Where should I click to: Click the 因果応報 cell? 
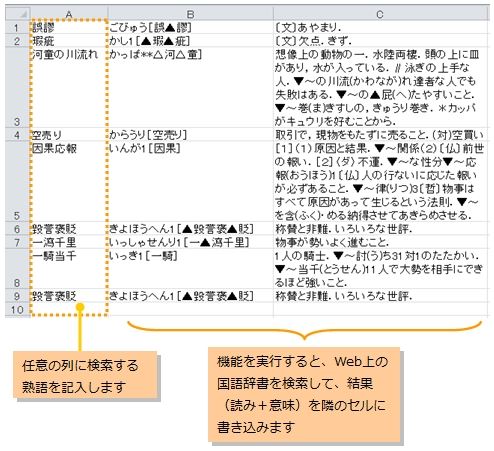coord(69,181)
